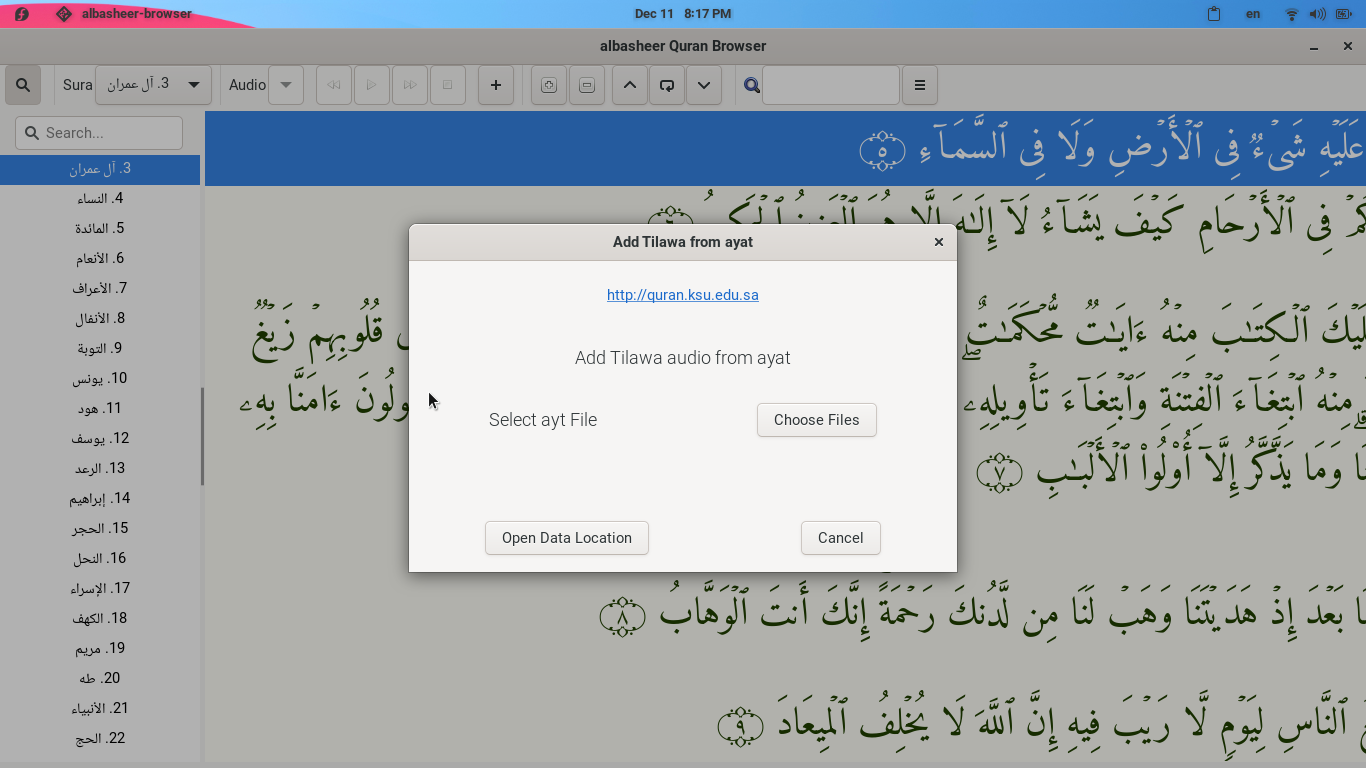Open the quran.ksu.edu.sa link

[683, 295]
